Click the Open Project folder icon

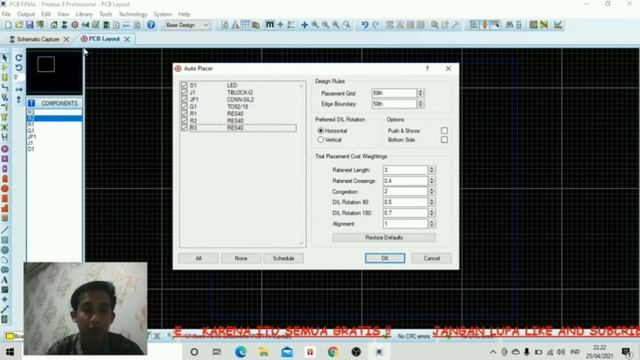click(x=19, y=25)
